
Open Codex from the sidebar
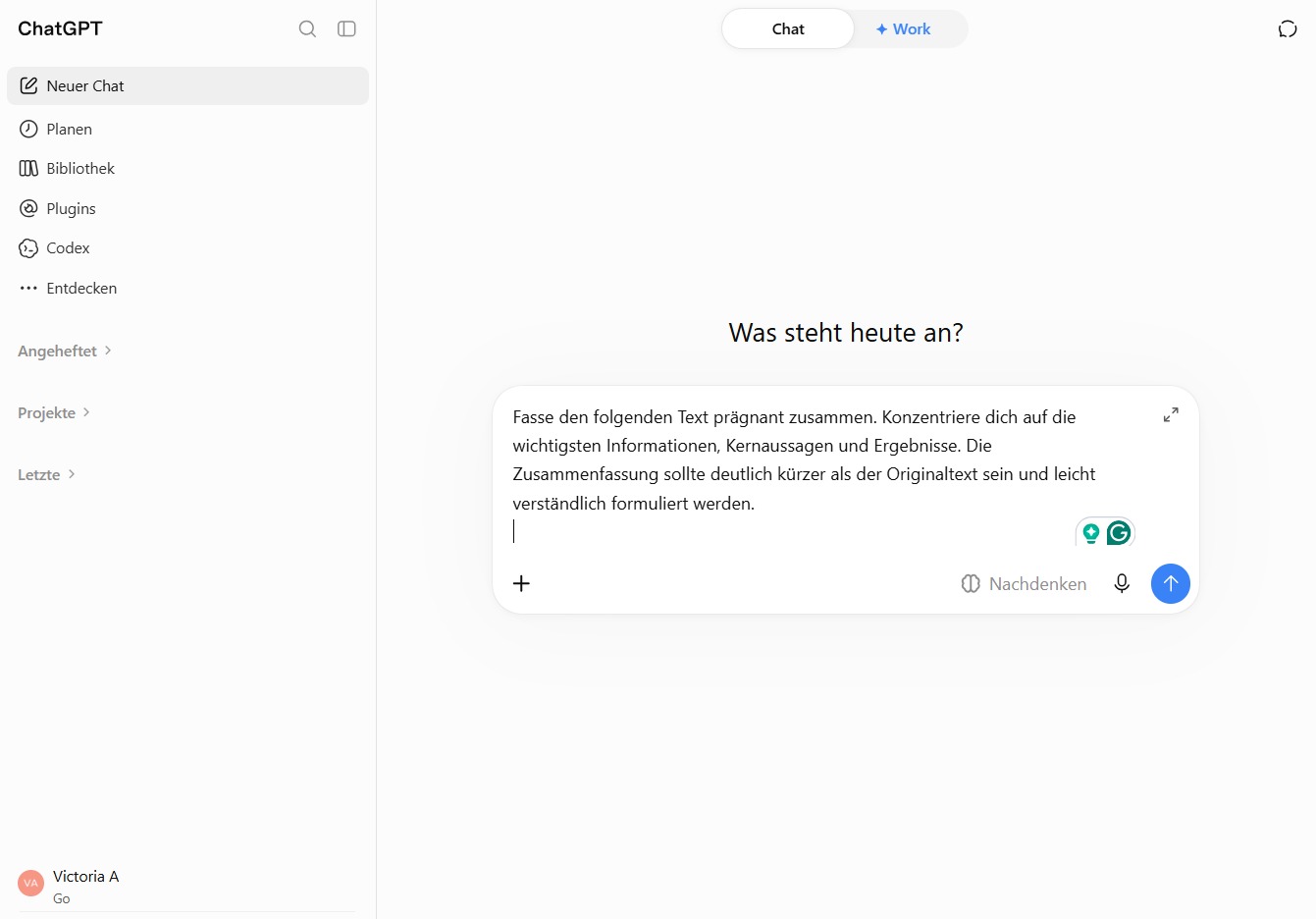tap(187, 248)
